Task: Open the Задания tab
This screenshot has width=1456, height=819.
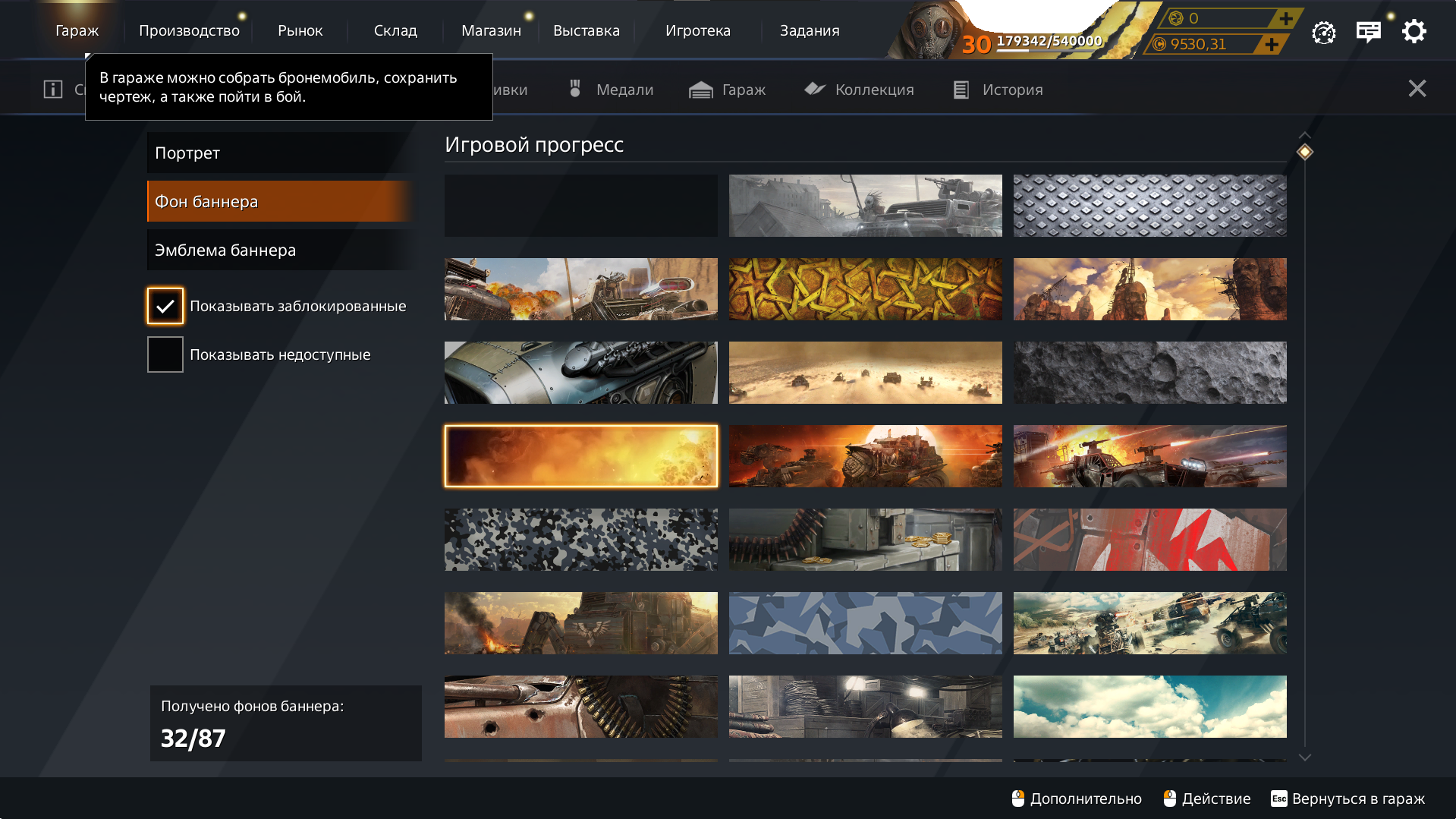Action: tap(810, 30)
